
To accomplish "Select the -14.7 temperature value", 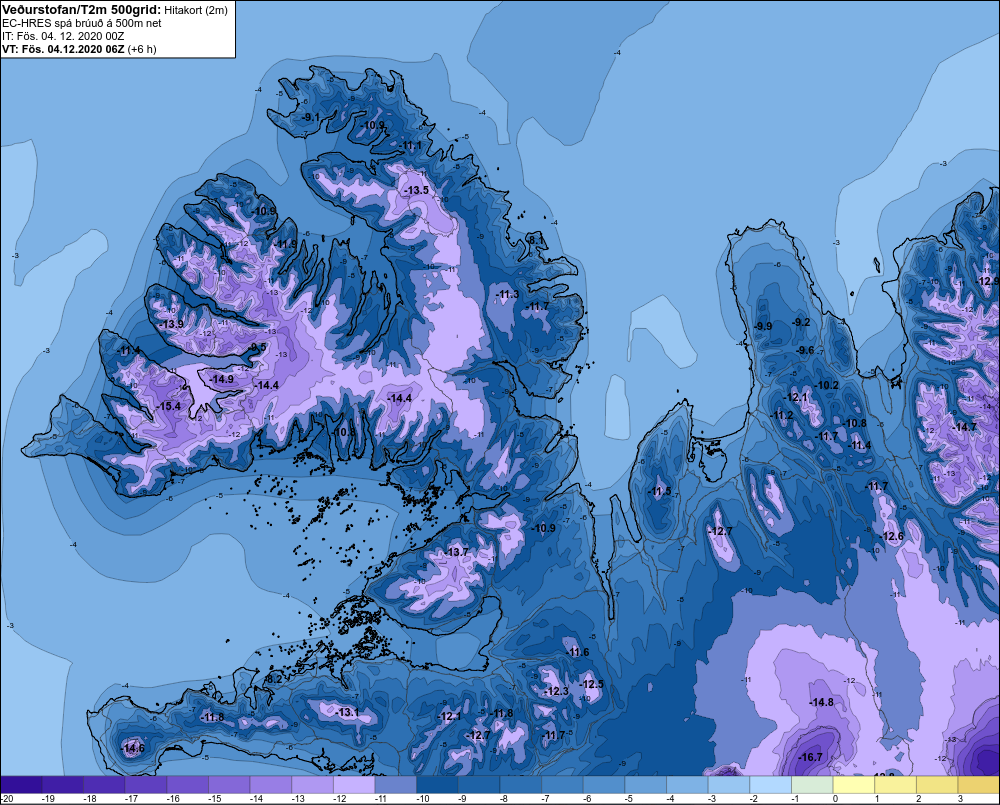I will point(964,427).
